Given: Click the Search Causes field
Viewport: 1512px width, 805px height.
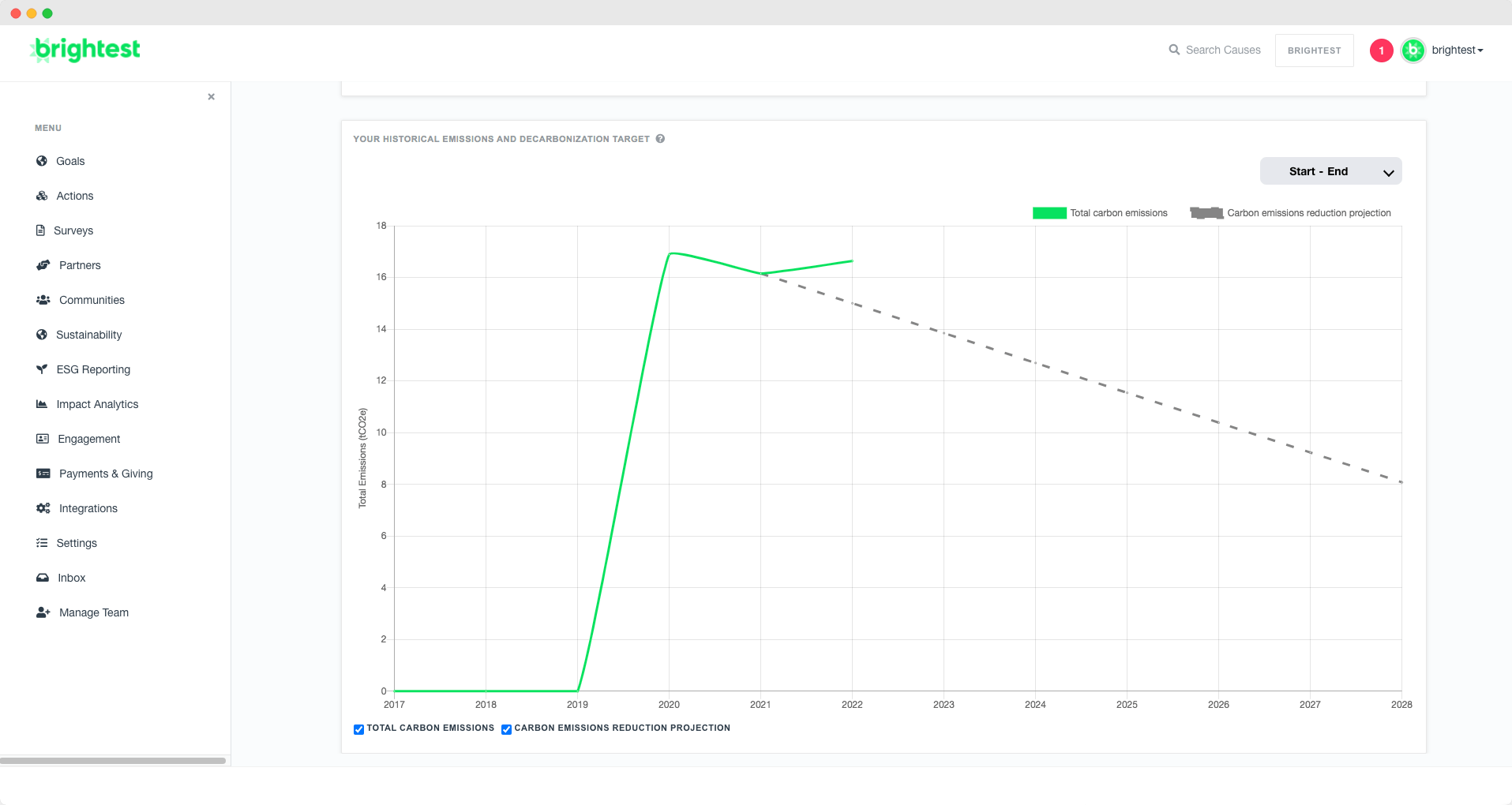Looking at the screenshot, I should [x=1222, y=49].
